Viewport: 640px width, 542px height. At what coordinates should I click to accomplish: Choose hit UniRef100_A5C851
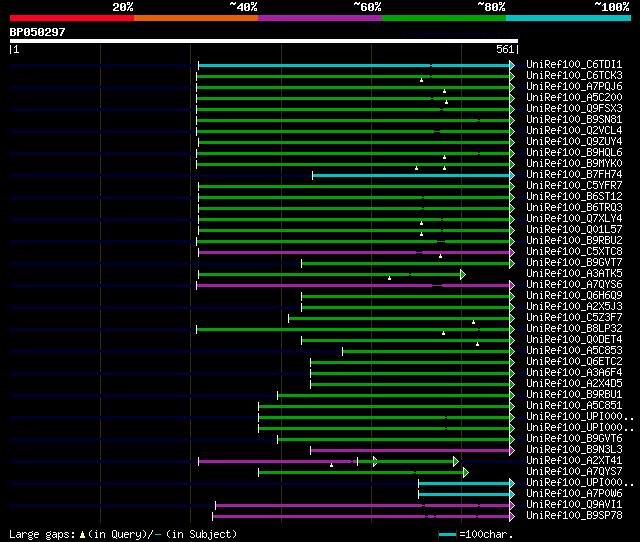[x=574, y=406]
